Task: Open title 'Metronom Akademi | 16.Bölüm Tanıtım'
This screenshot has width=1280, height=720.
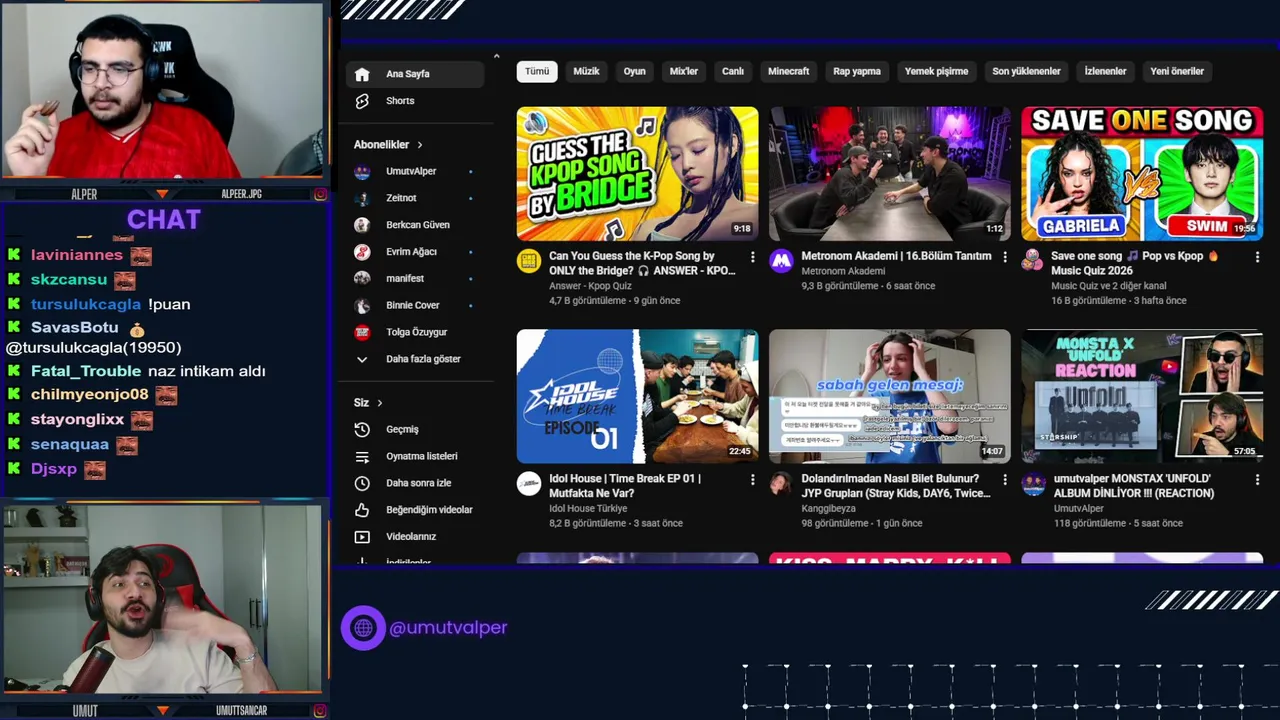Action: (896, 256)
